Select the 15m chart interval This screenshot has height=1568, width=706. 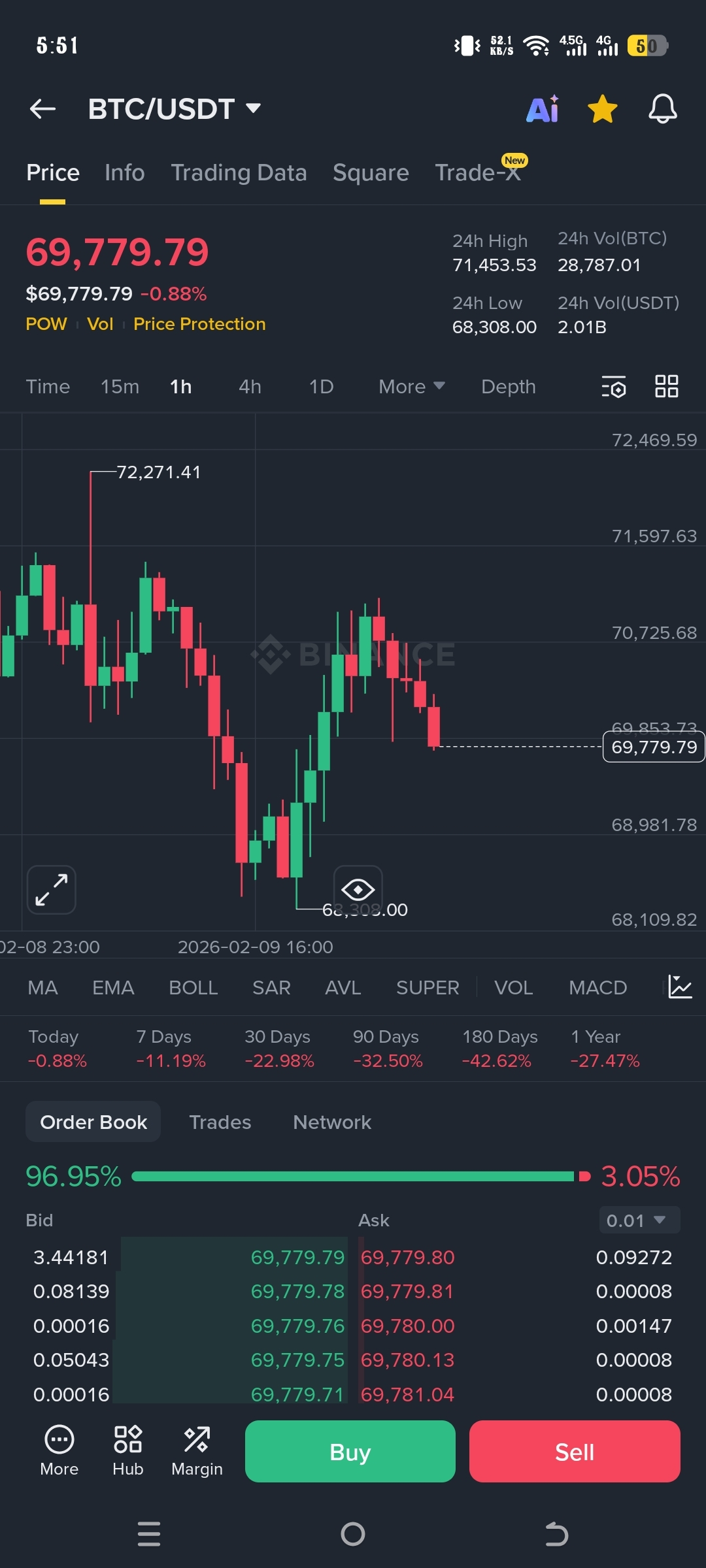[x=120, y=387]
